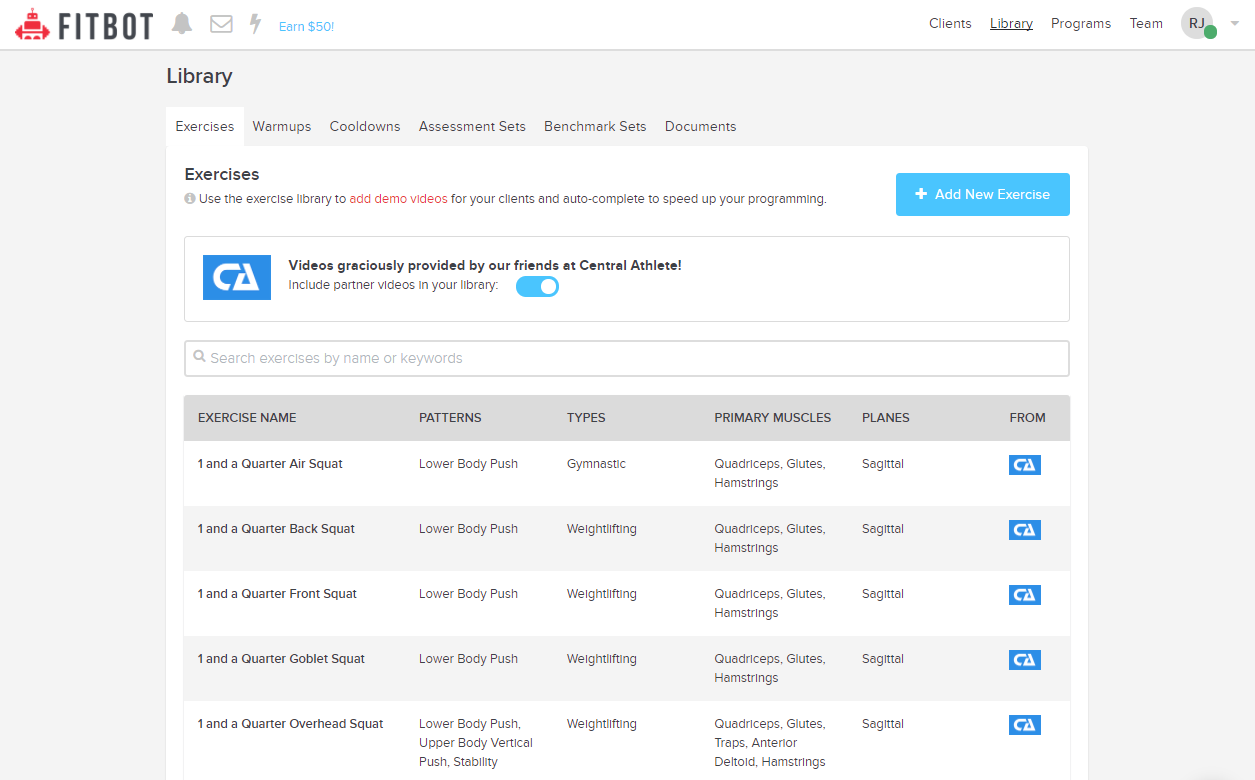The height and width of the screenshot is (780, 1255).
Task: Click the lightning bolt activity icon
Action: 255,25
